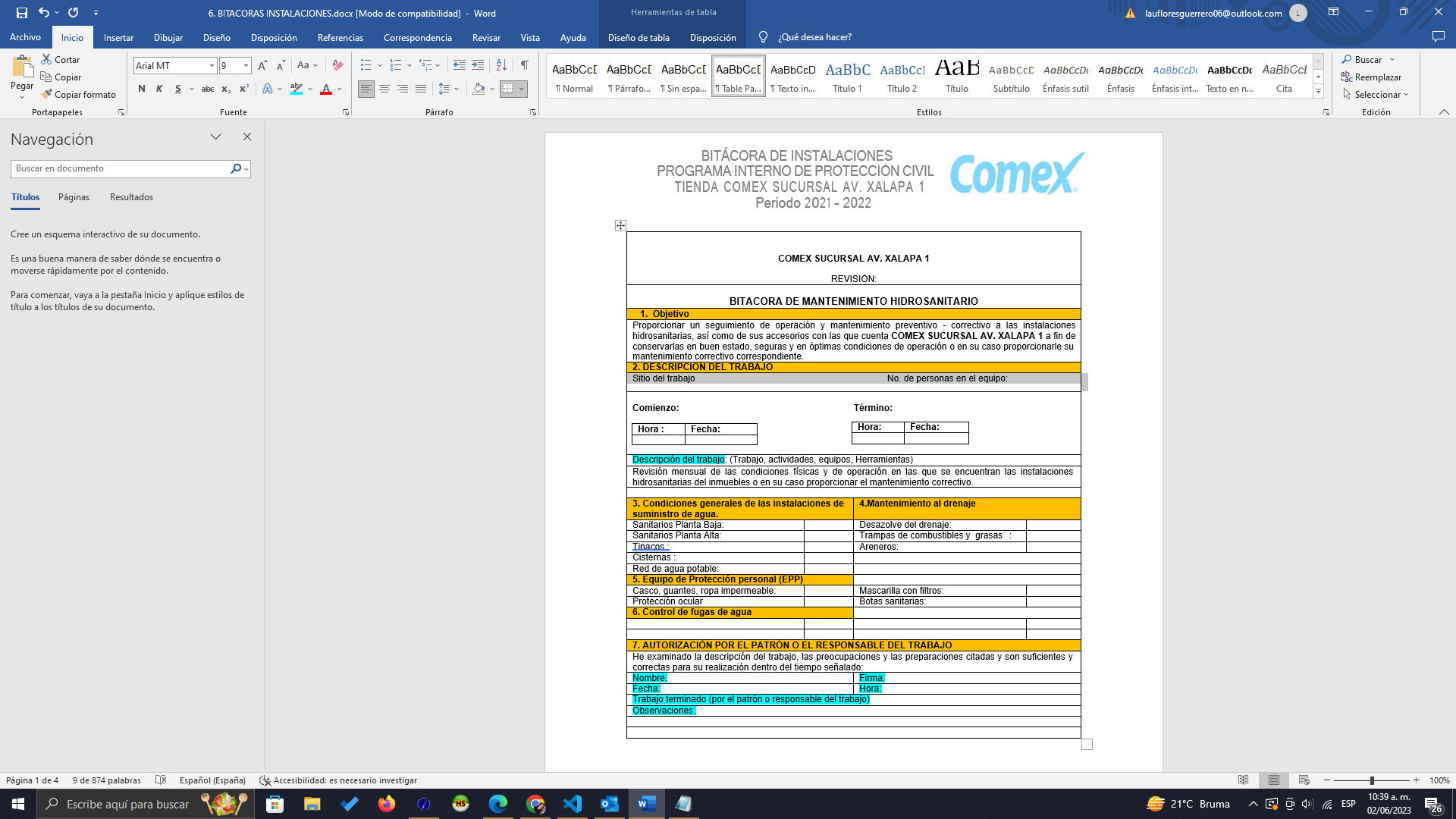Click the Sort (A-Z) paragraph icon
The height and width of the screenshot is (819, 1456).
point(501,66)
